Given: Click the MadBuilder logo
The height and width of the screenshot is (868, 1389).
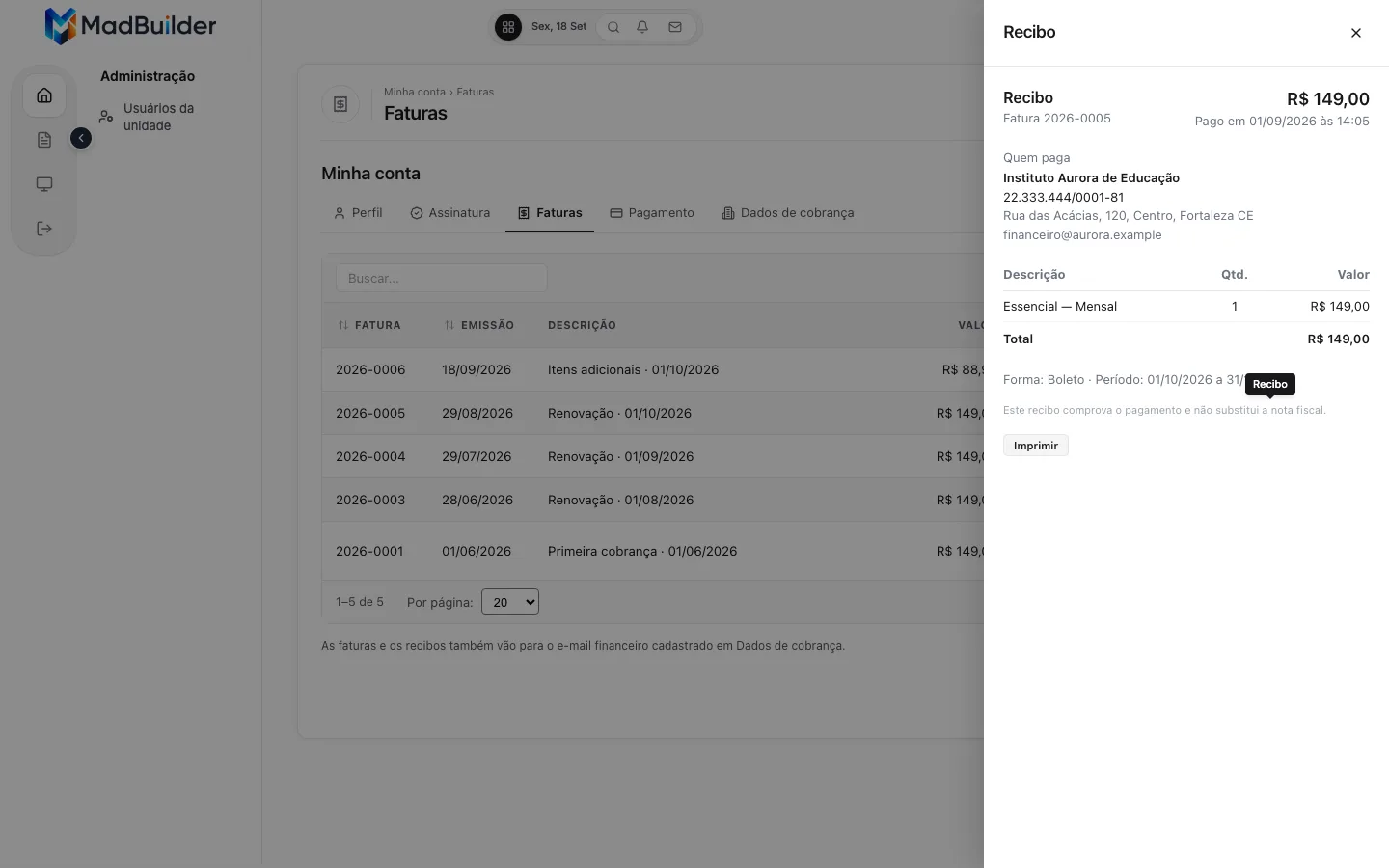Looking at the screenshot, I should (x=131, y=26).
